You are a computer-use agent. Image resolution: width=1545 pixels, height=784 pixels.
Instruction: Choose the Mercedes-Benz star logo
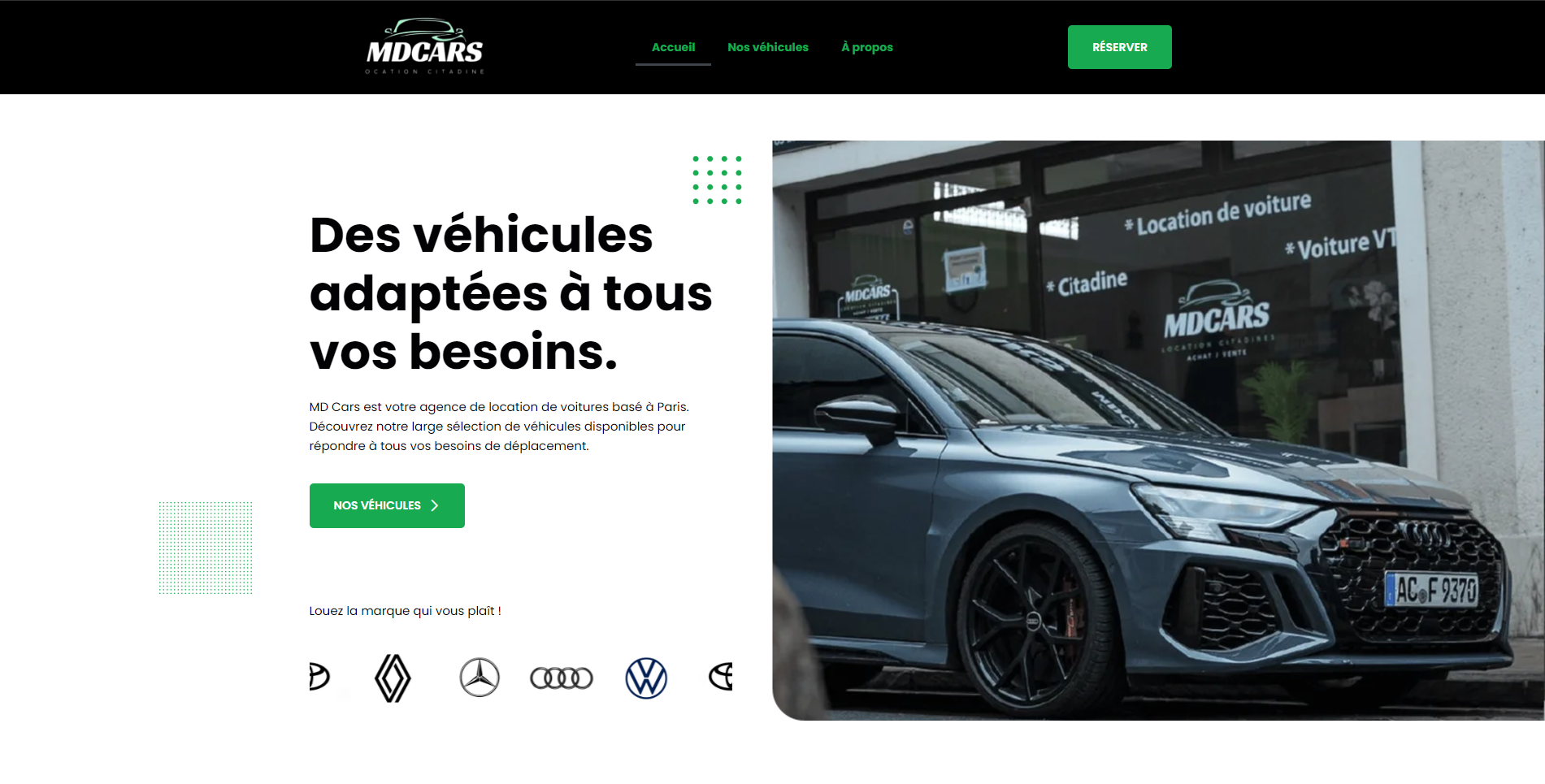480,678
